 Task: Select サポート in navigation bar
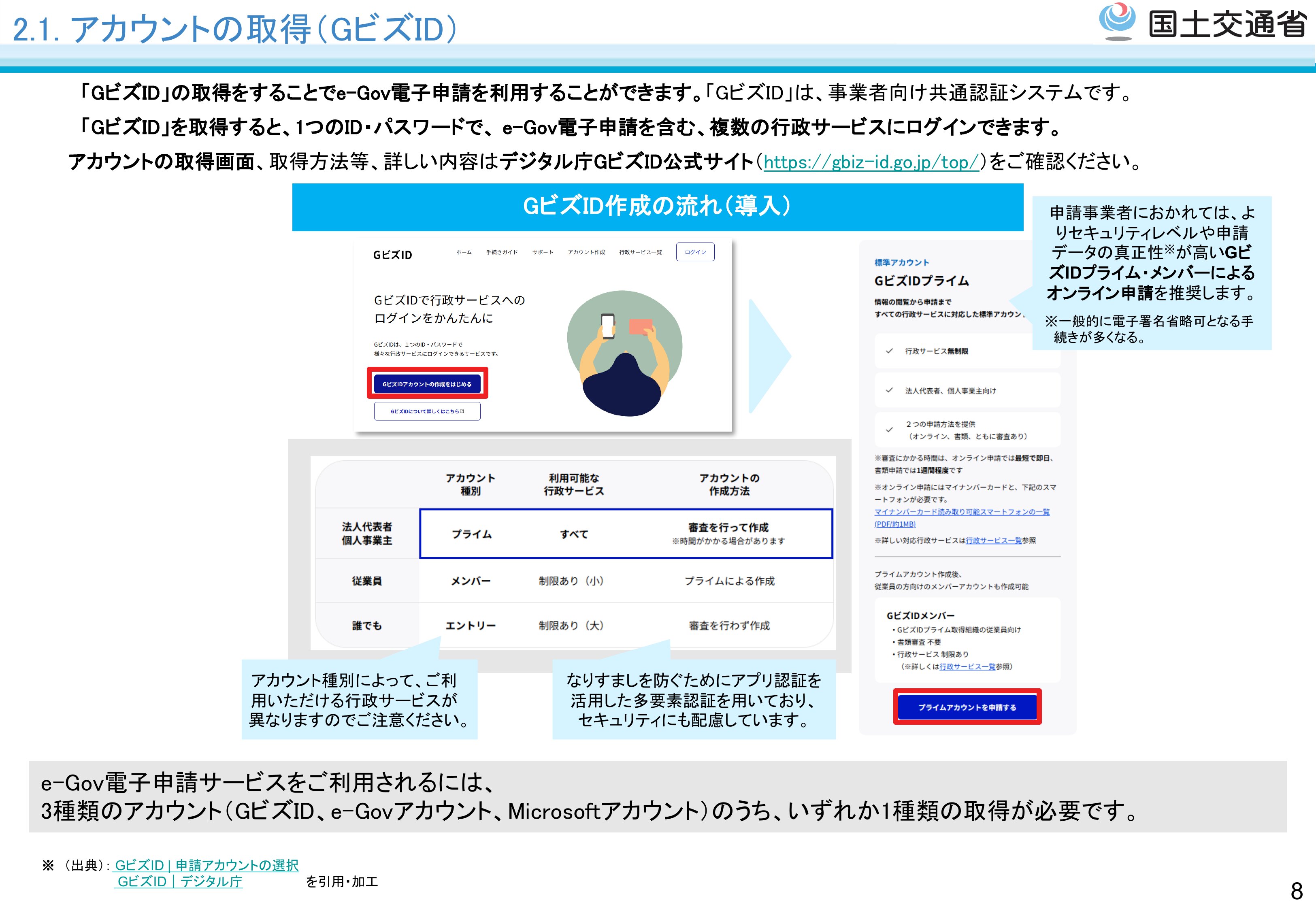542,252
